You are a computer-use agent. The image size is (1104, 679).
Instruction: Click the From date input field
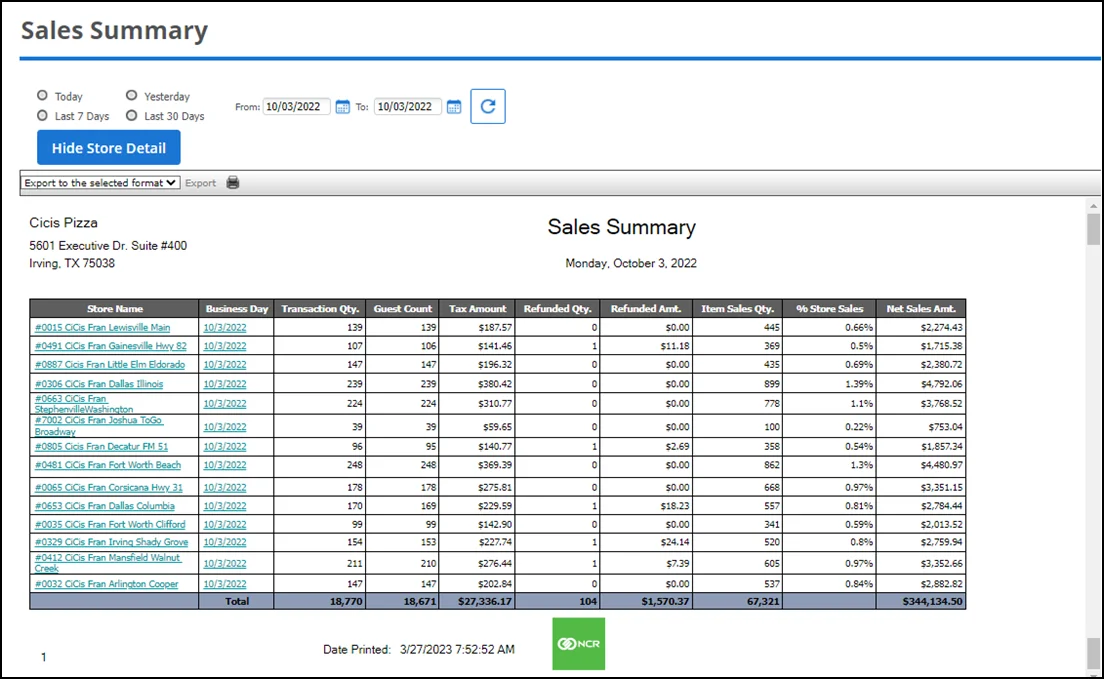pos(296,107)
